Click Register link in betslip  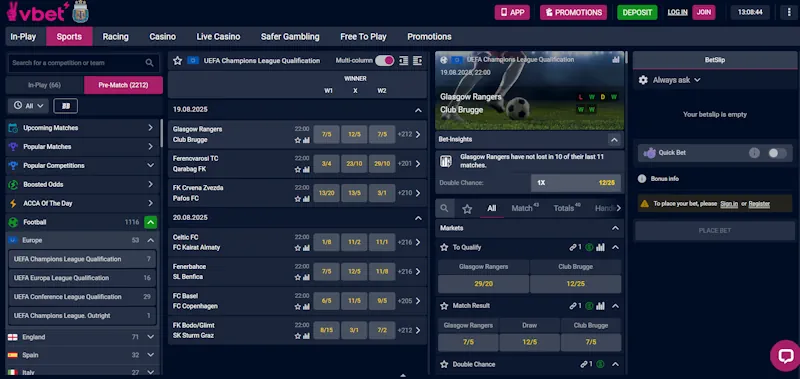point(759,204)
